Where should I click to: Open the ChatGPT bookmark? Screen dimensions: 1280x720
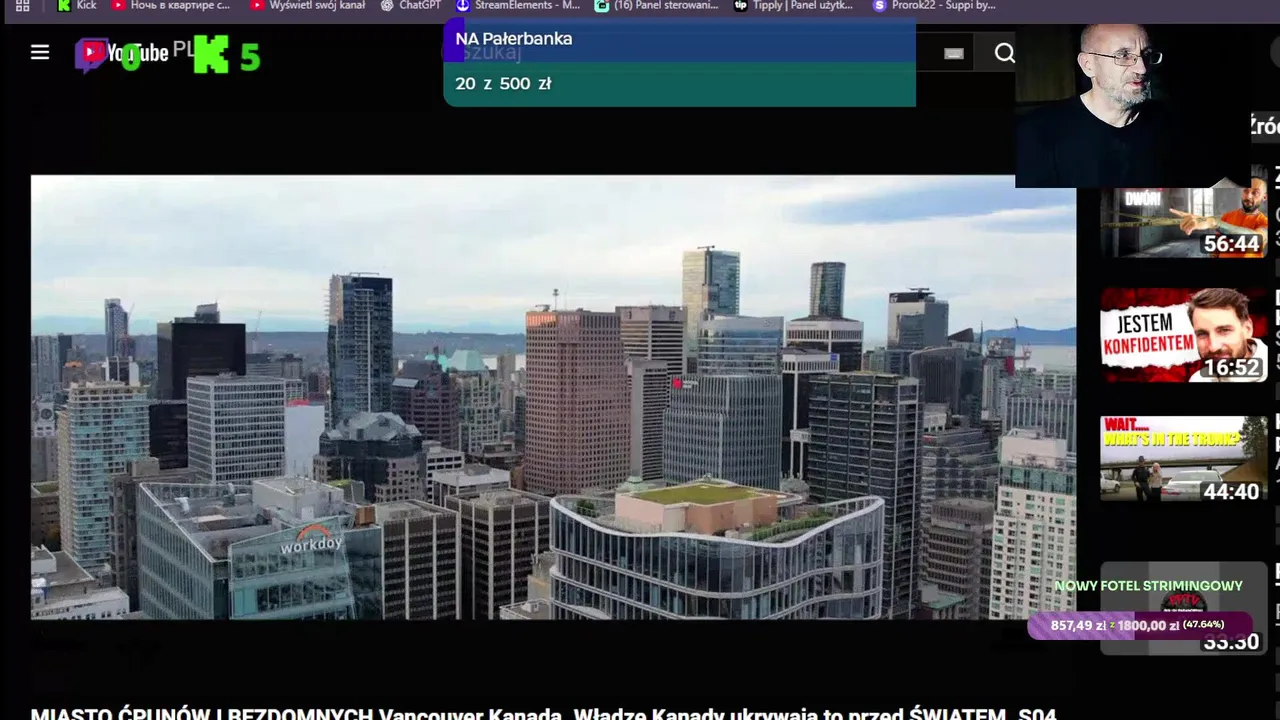(x=411, y=6)
